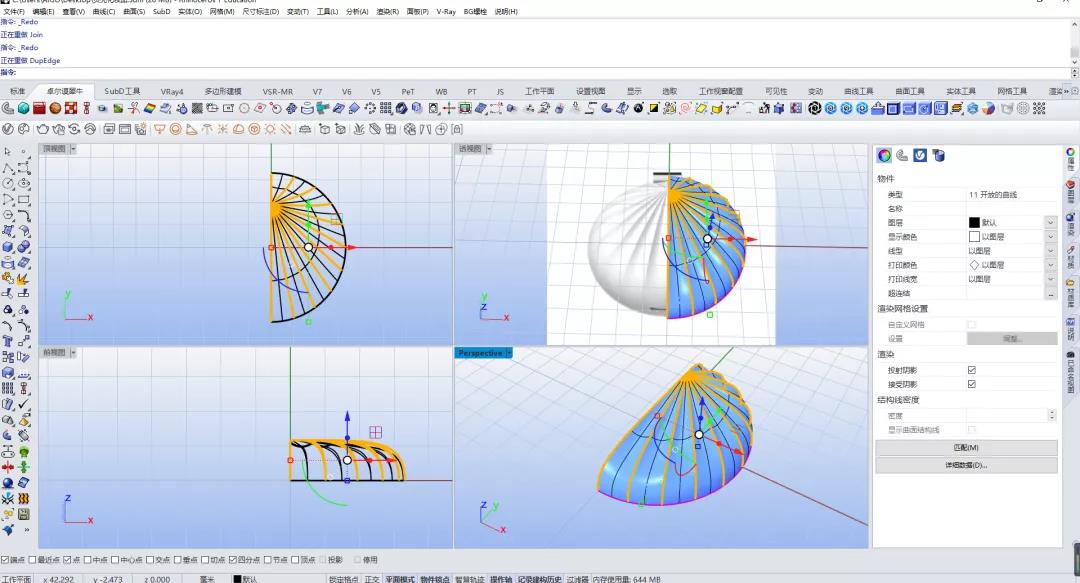This screenshot has height=583, width=1080.
Task: Click the first crescent icon in the toolbar
Action: pos(8,108)
